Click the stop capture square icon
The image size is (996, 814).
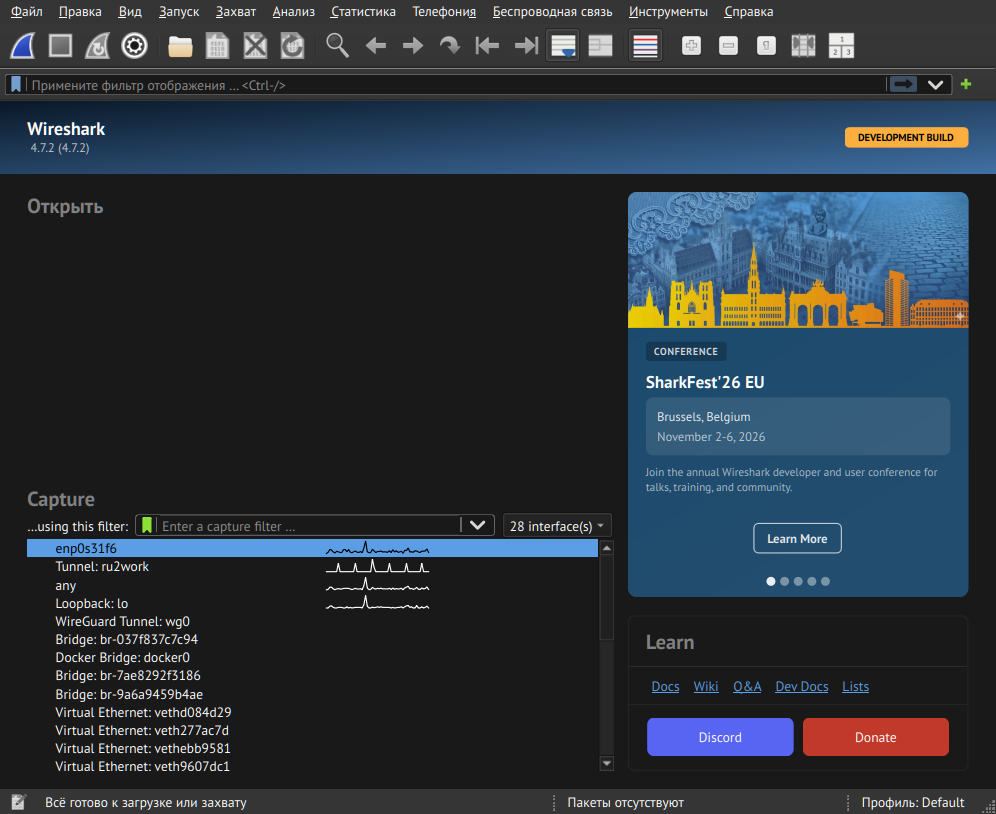click(60, 46)
